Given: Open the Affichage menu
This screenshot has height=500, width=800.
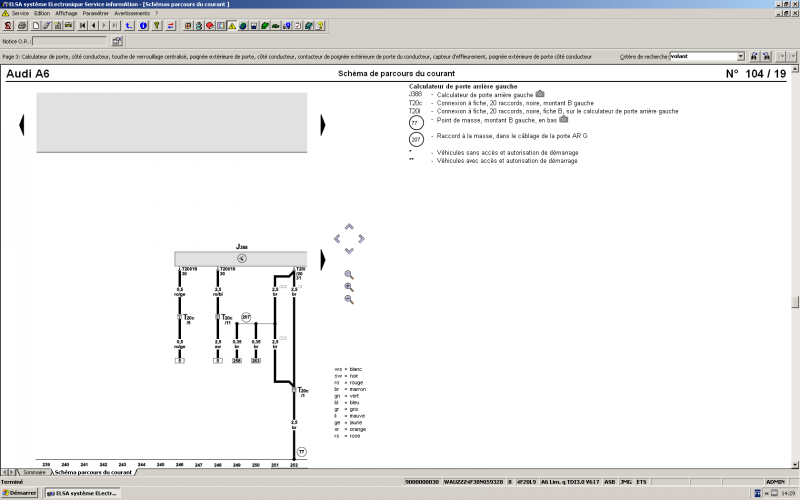Looking at the screenshot, I should tap(66, 13).
